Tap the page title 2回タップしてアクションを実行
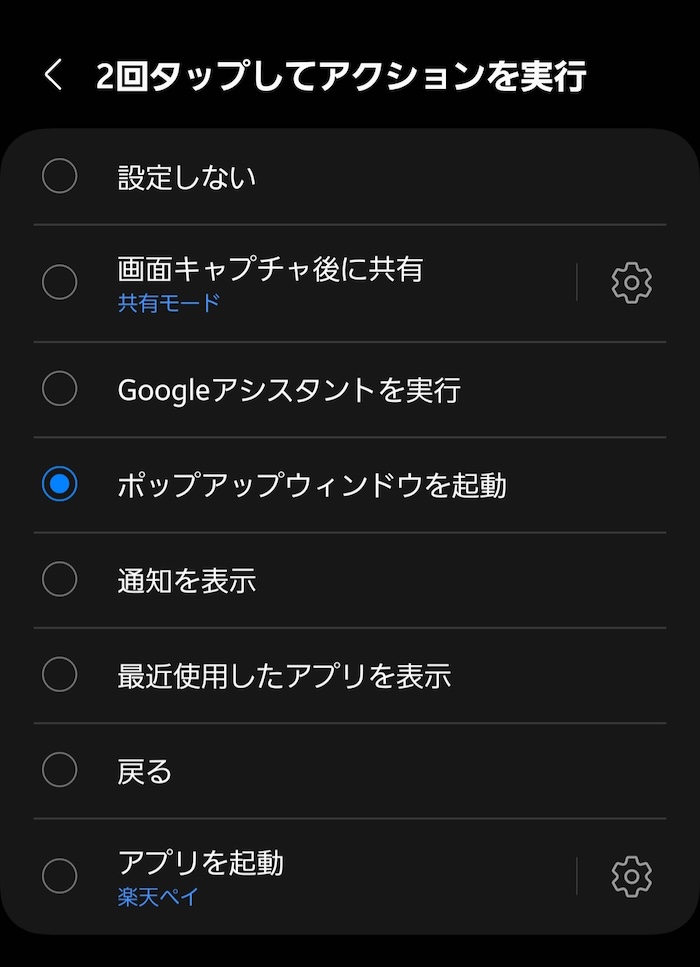This screenshot has height=967, width=700. click(x=341, y=76)
